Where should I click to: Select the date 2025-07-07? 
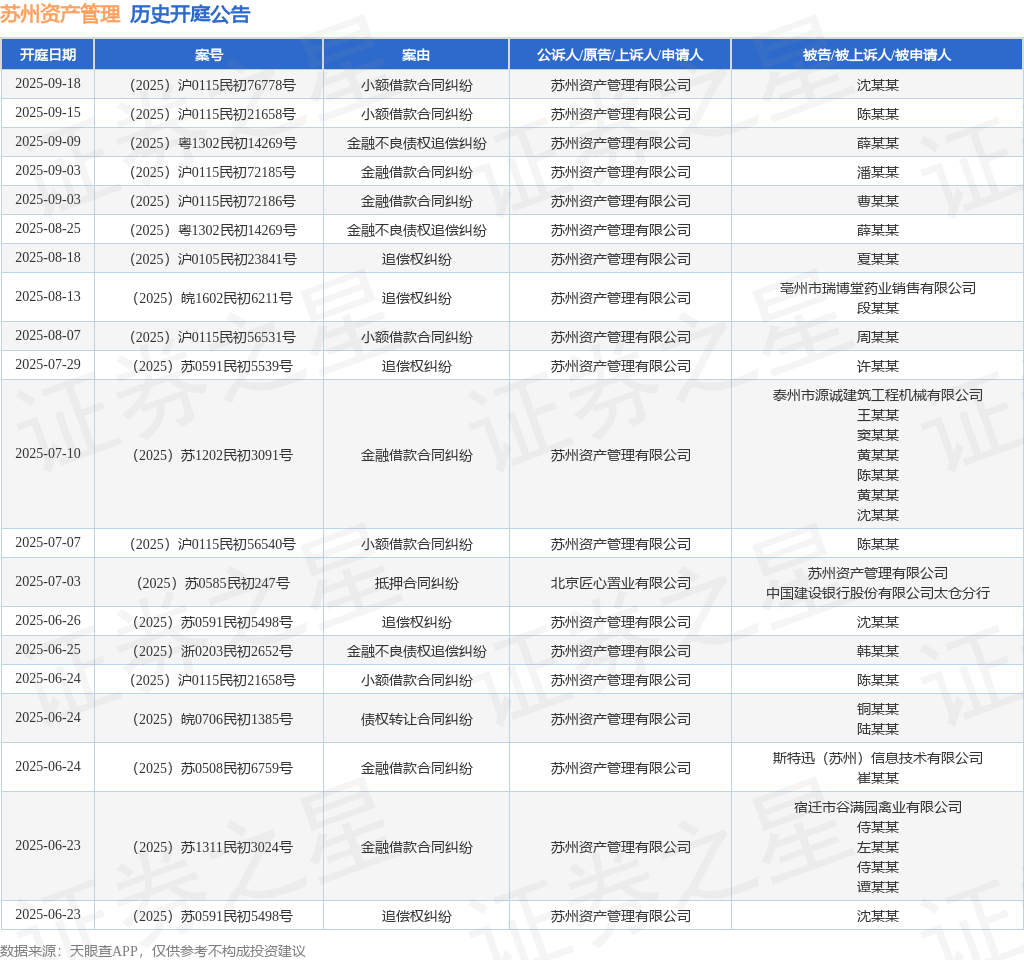pos(48,543)
